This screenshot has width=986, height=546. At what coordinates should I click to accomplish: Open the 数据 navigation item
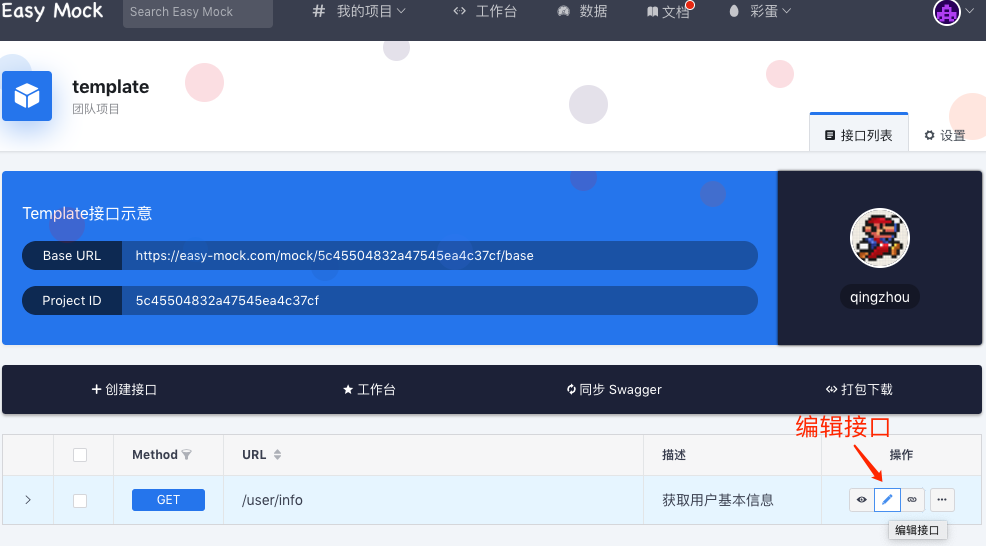coord(582,11)
